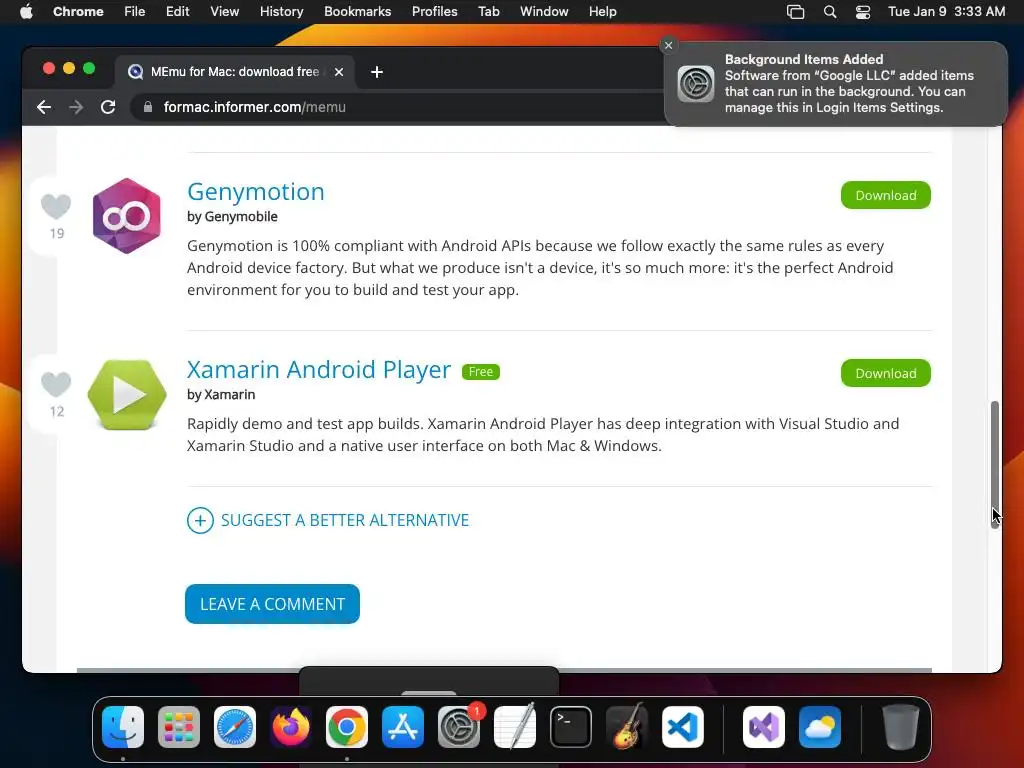Open the Help menu
This screenshot has height=768, width=1024.
(602, 12)
